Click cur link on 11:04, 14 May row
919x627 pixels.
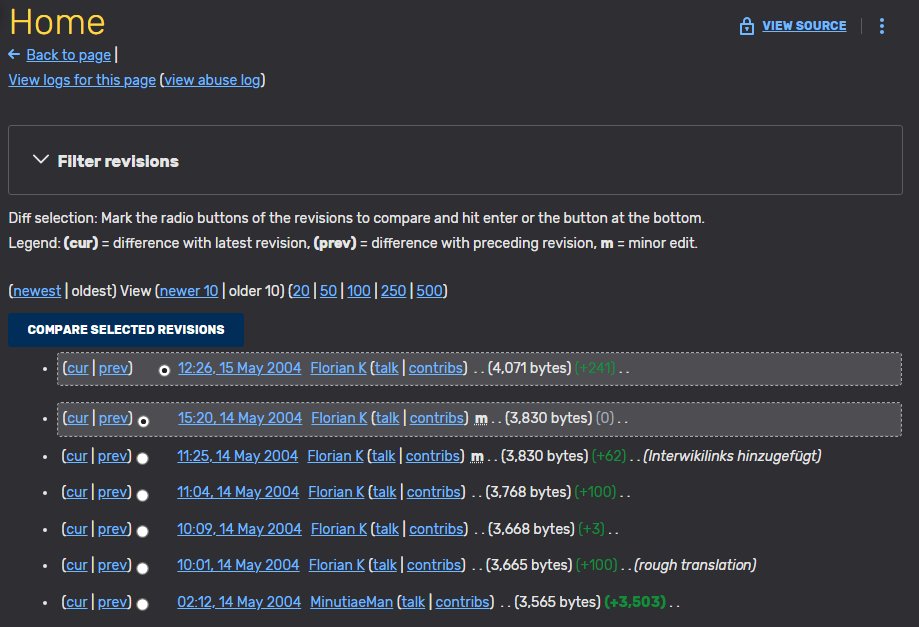77,492
